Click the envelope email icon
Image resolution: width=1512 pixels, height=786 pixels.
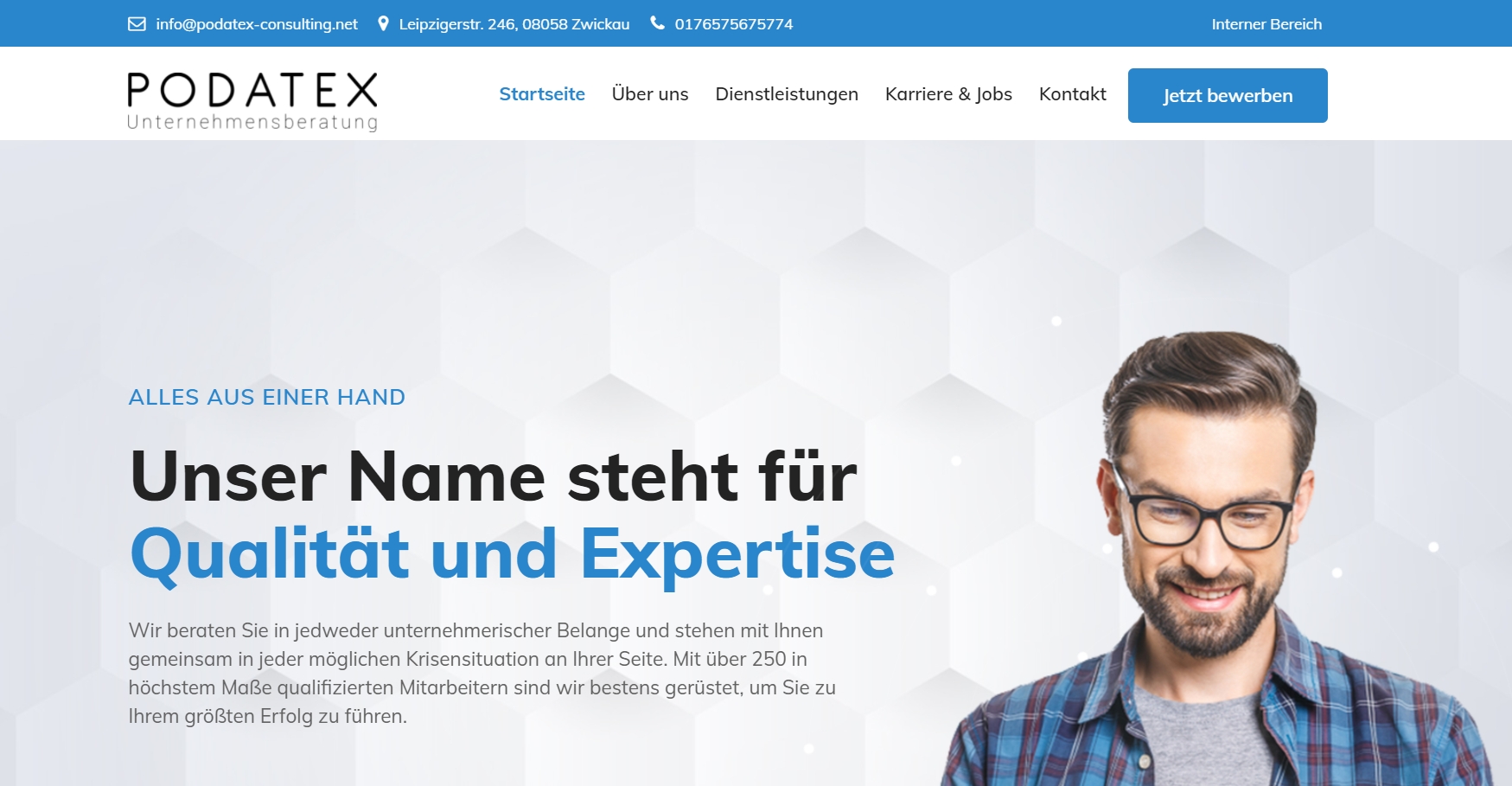click(137, 24)
